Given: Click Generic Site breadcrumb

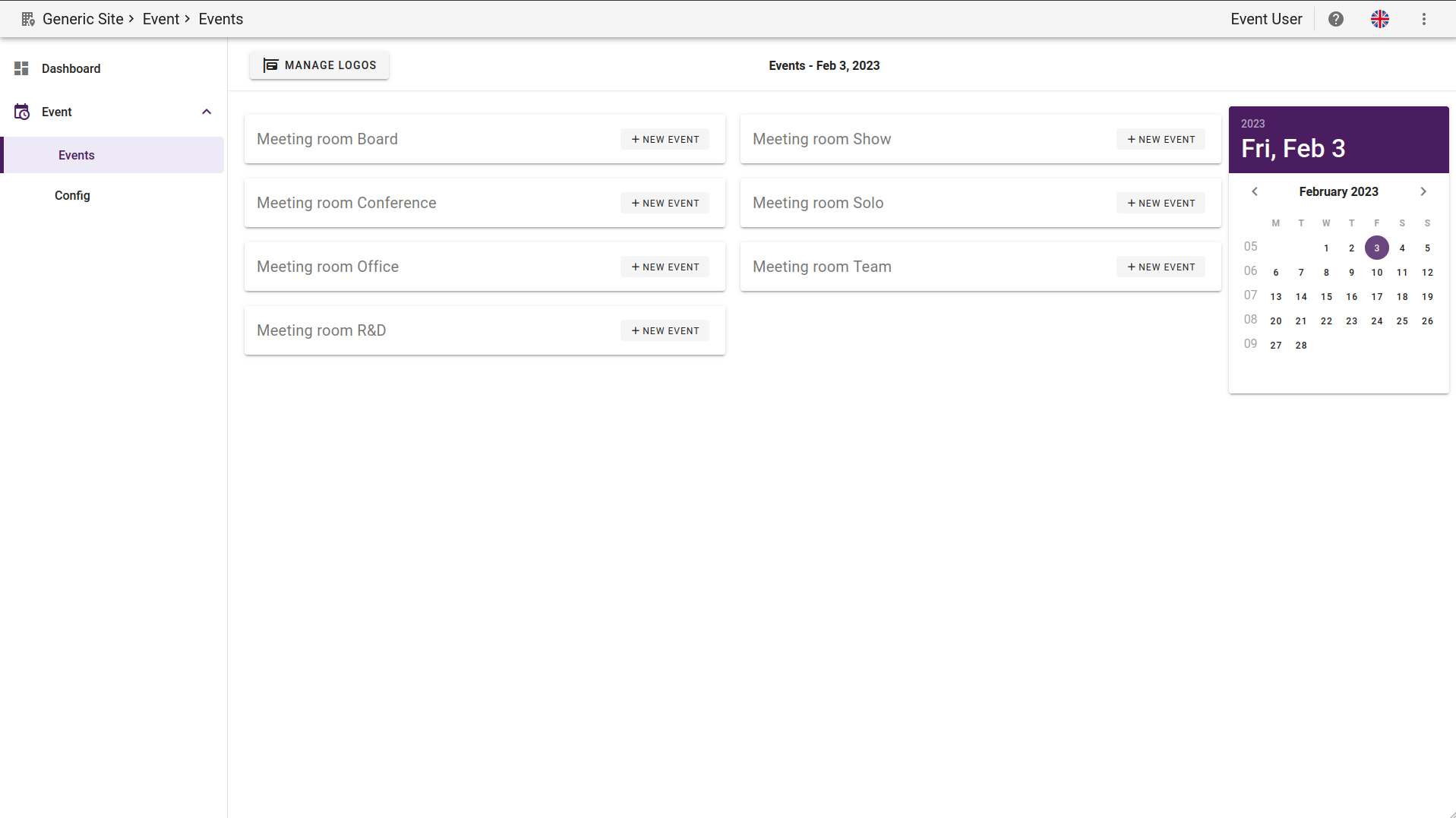Looking at the screenshot, I should click(x=83, y=19).
